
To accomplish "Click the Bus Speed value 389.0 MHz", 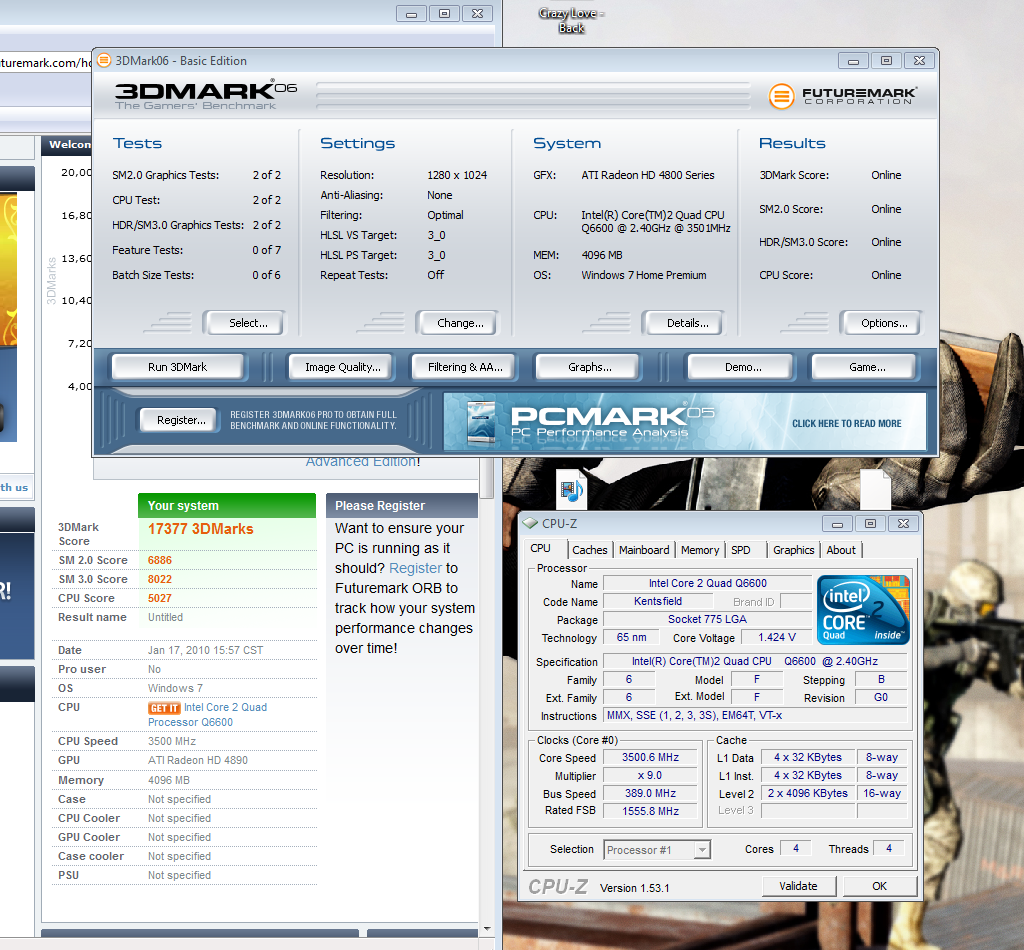I will 650,793.
